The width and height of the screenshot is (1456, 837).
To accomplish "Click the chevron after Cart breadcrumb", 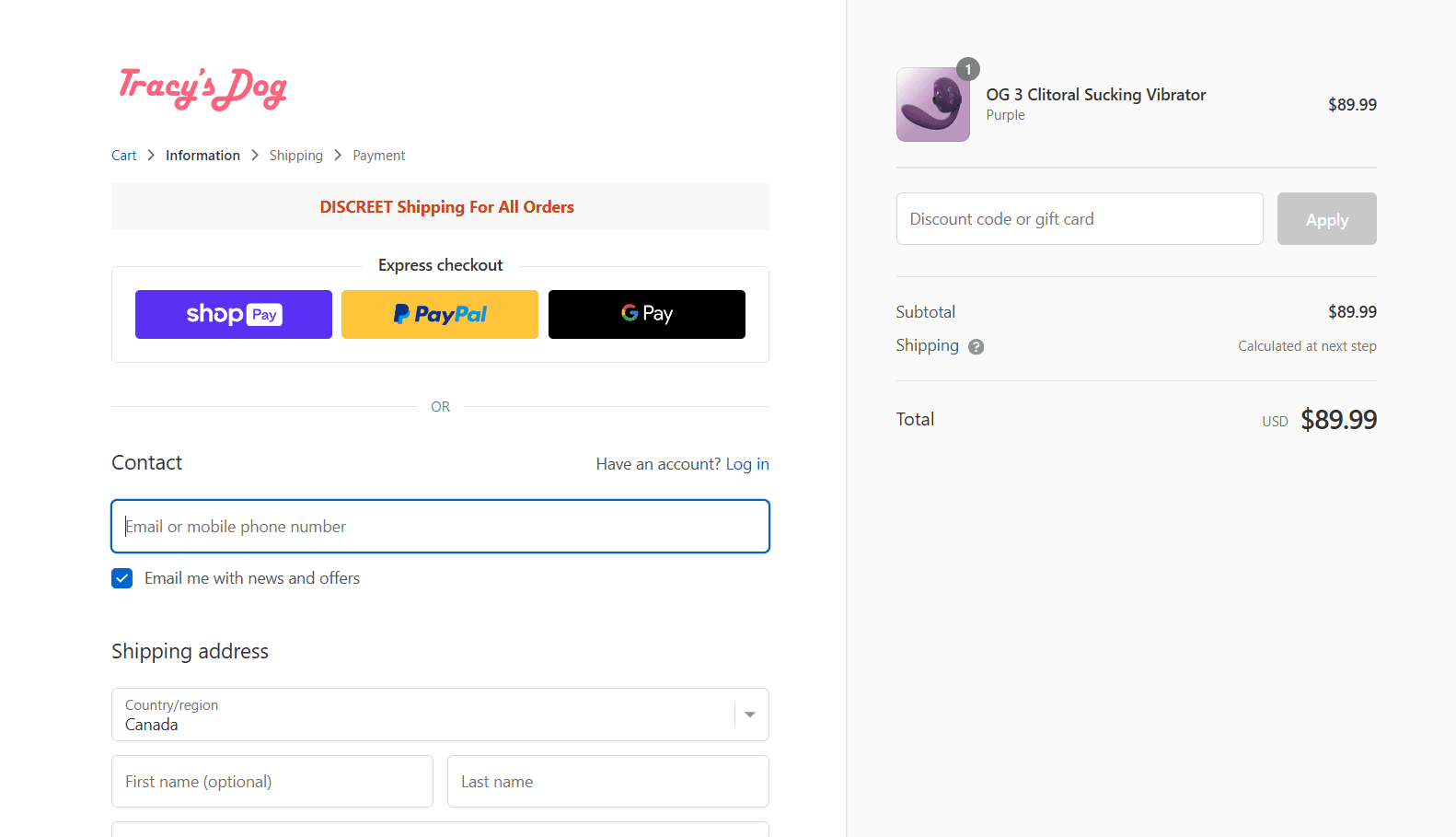I will click(x=151, y=156).
